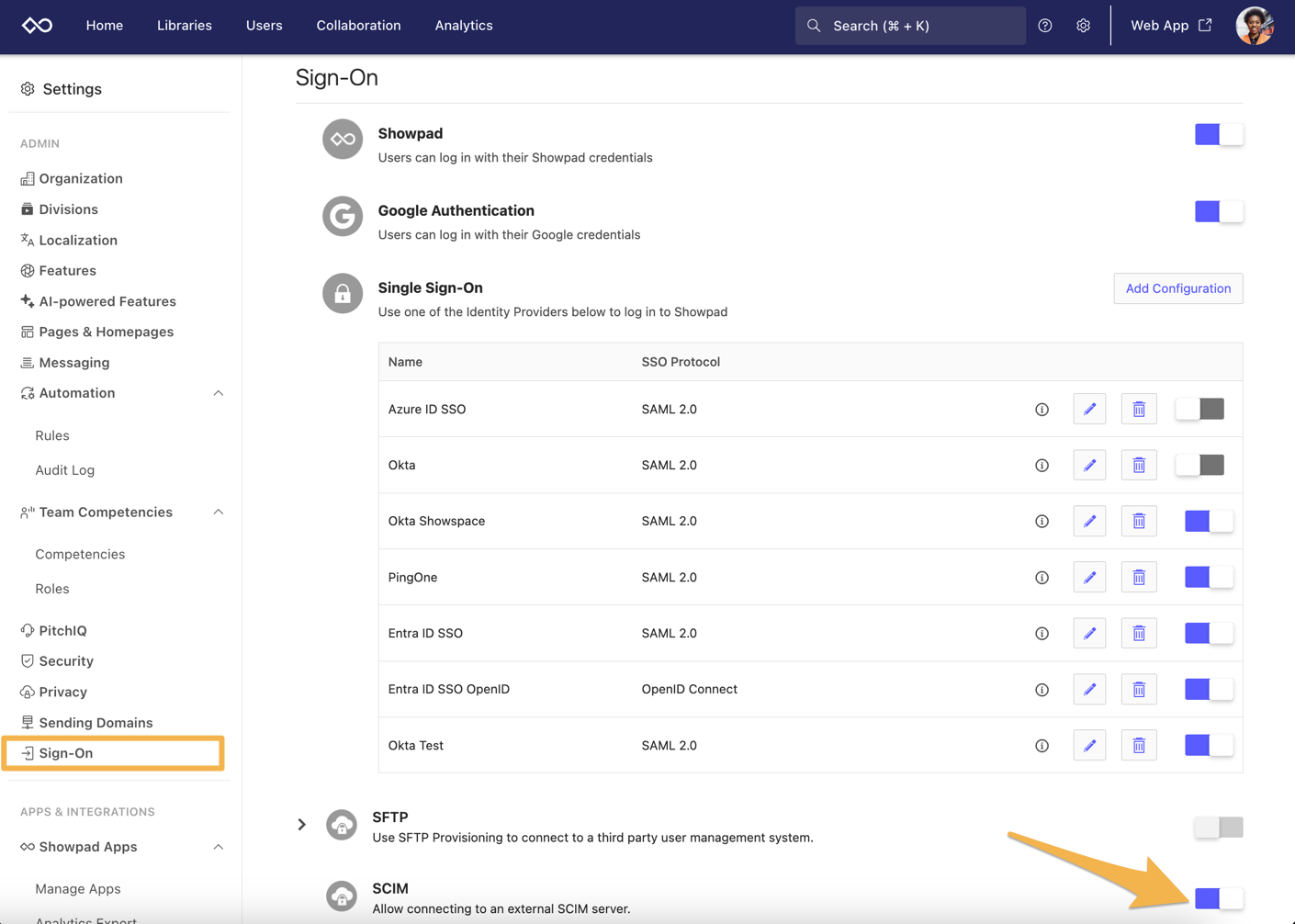Open the Analytics tab
Image resolution: width=1295 pixels, height=924 pixels.
tap(464, 26)
